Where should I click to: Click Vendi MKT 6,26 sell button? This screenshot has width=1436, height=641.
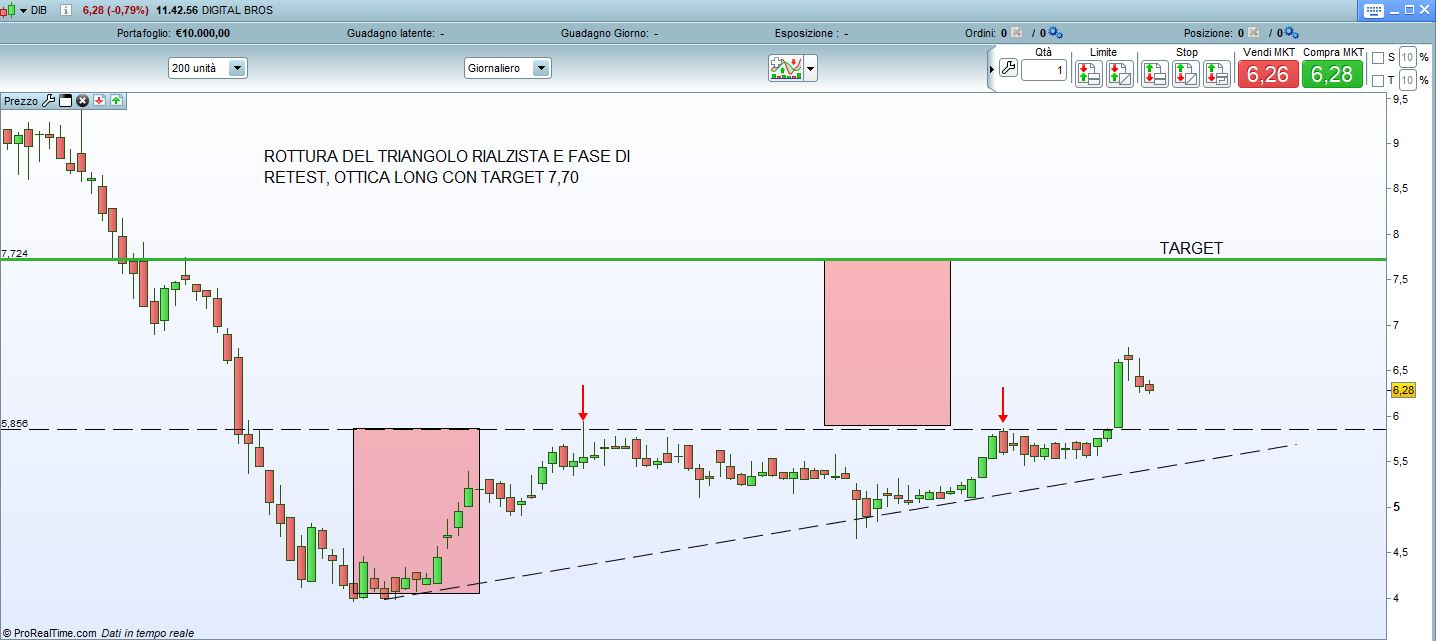click(1268, 74)
